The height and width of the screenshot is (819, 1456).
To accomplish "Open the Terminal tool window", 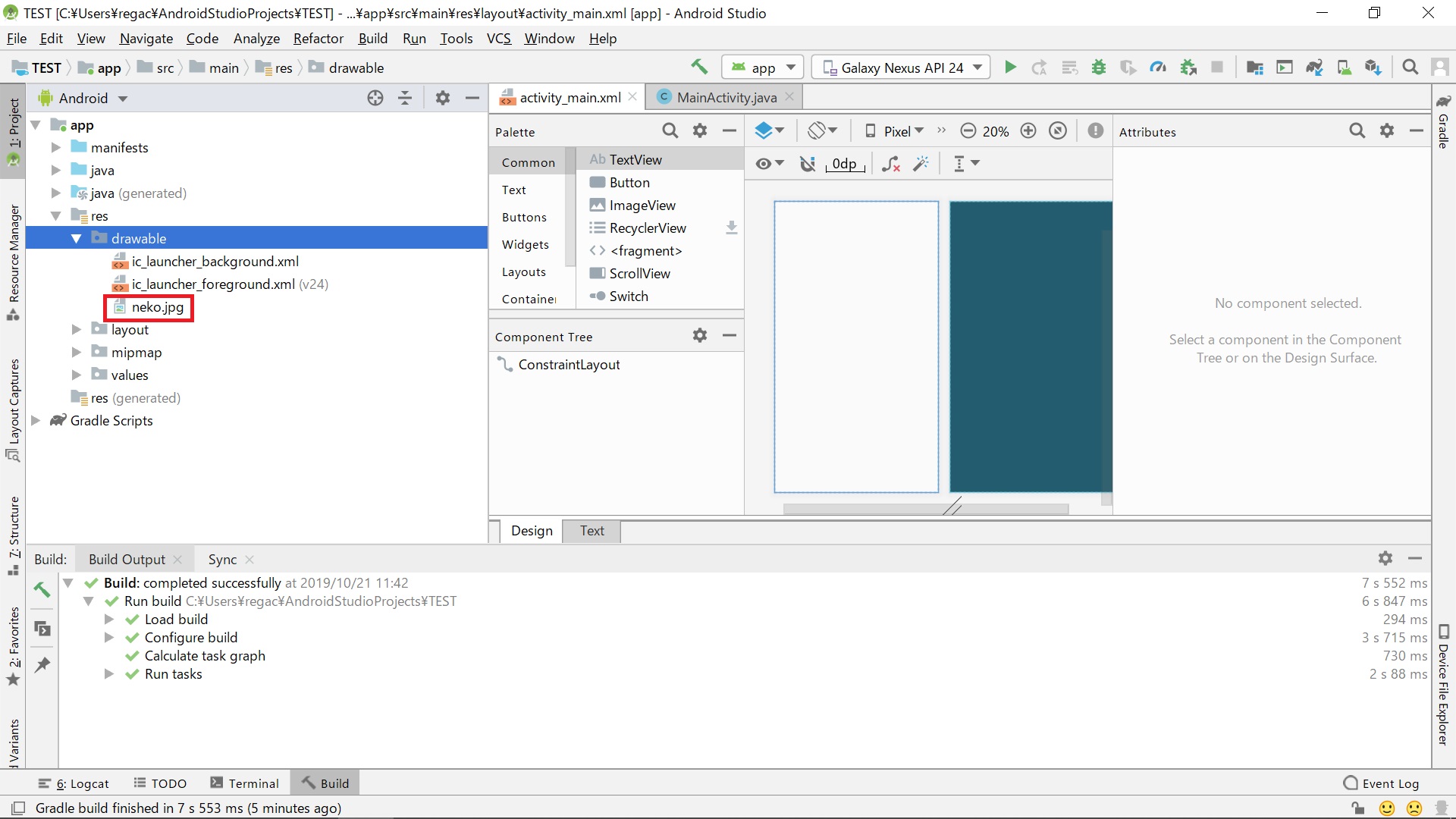I will [x=245, y=783].
